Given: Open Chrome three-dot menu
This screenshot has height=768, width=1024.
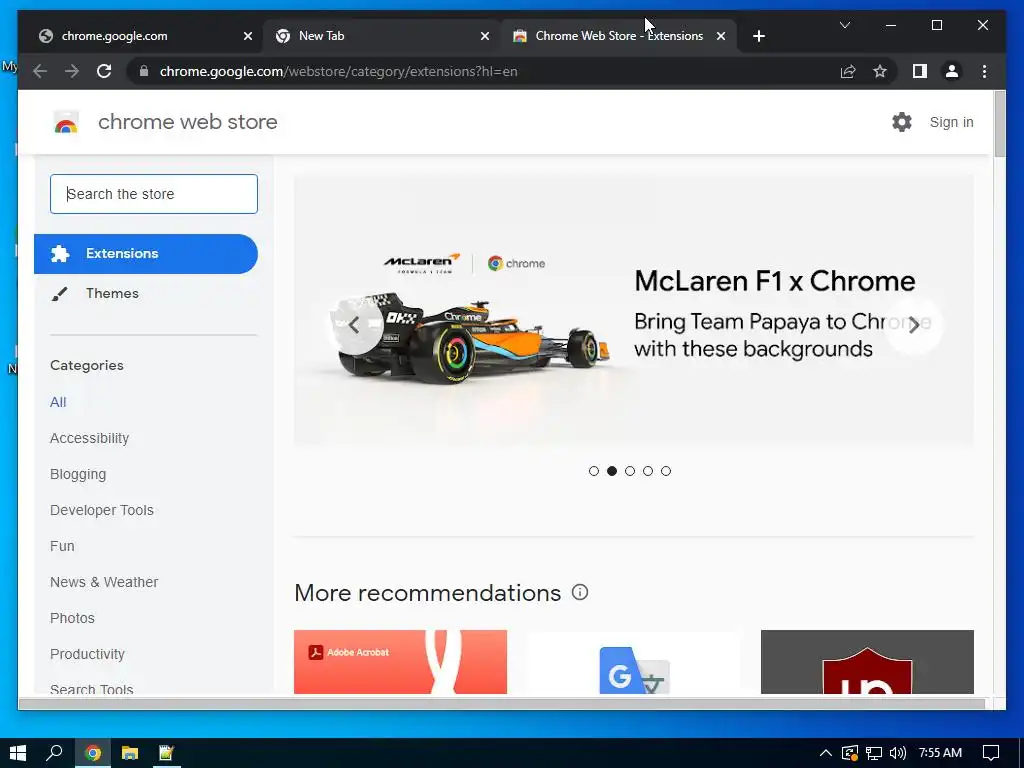Looking at the screenshot, I should [984, 71].
